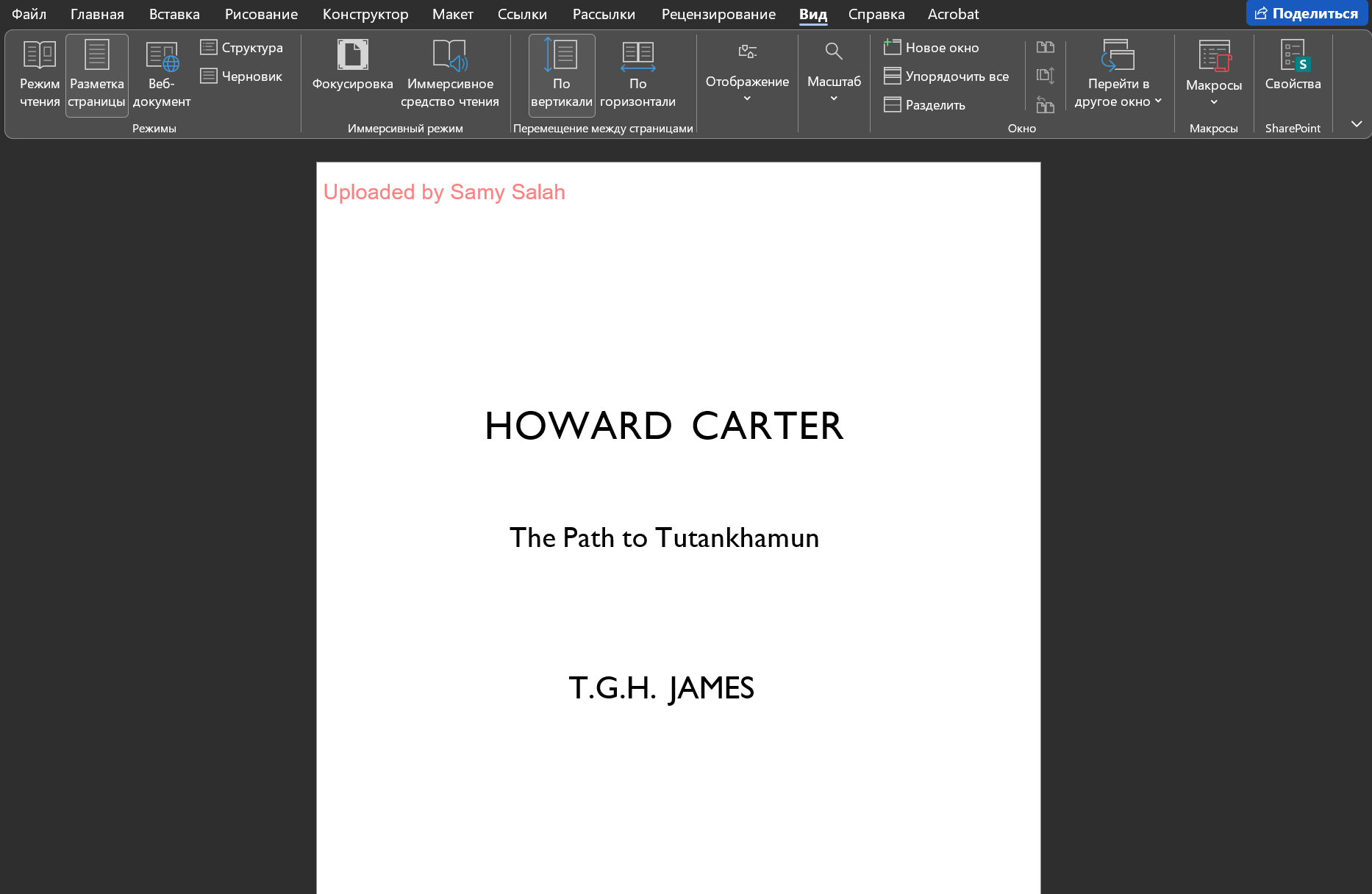The width and height of the screenshot is (1372, 894).
Task: Select Разметка страницы layout view
Action: pyautogui.click(x=97, y=75)
